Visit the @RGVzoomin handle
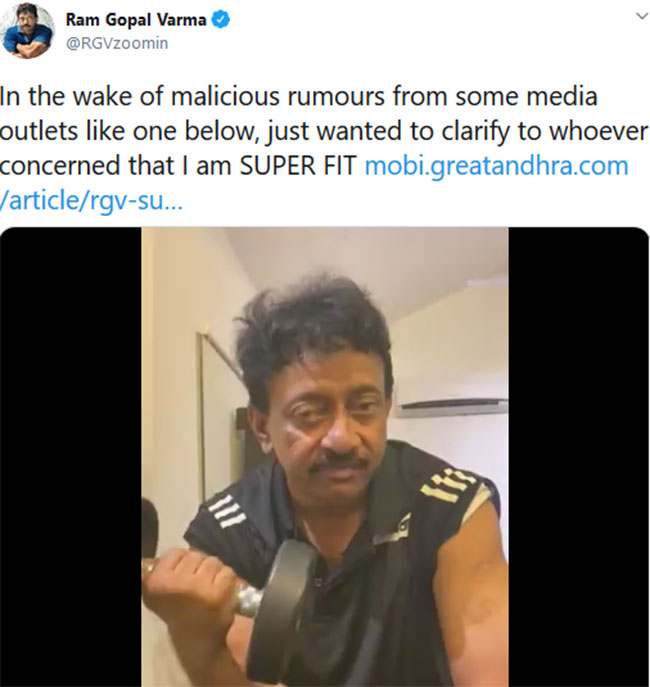The height and width of the screenshot is (687, 650). (x=117, y=43)
